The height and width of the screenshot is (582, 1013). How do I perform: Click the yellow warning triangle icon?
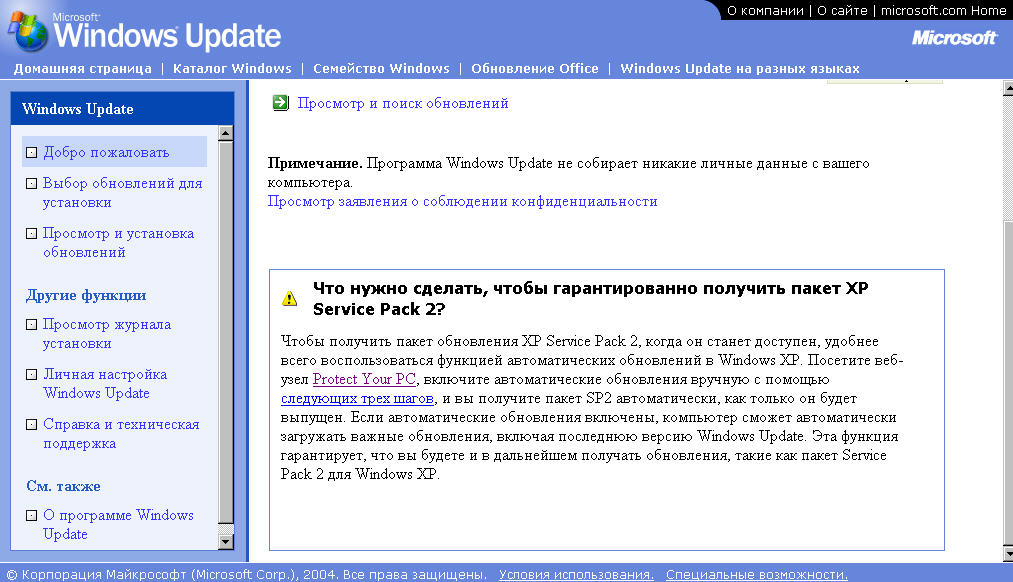point(289,298)
